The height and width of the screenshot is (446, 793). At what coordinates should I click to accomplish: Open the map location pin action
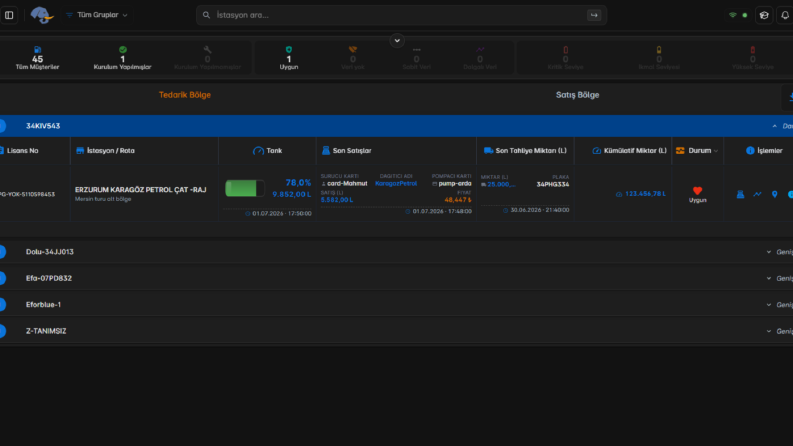tap(774, 194)
